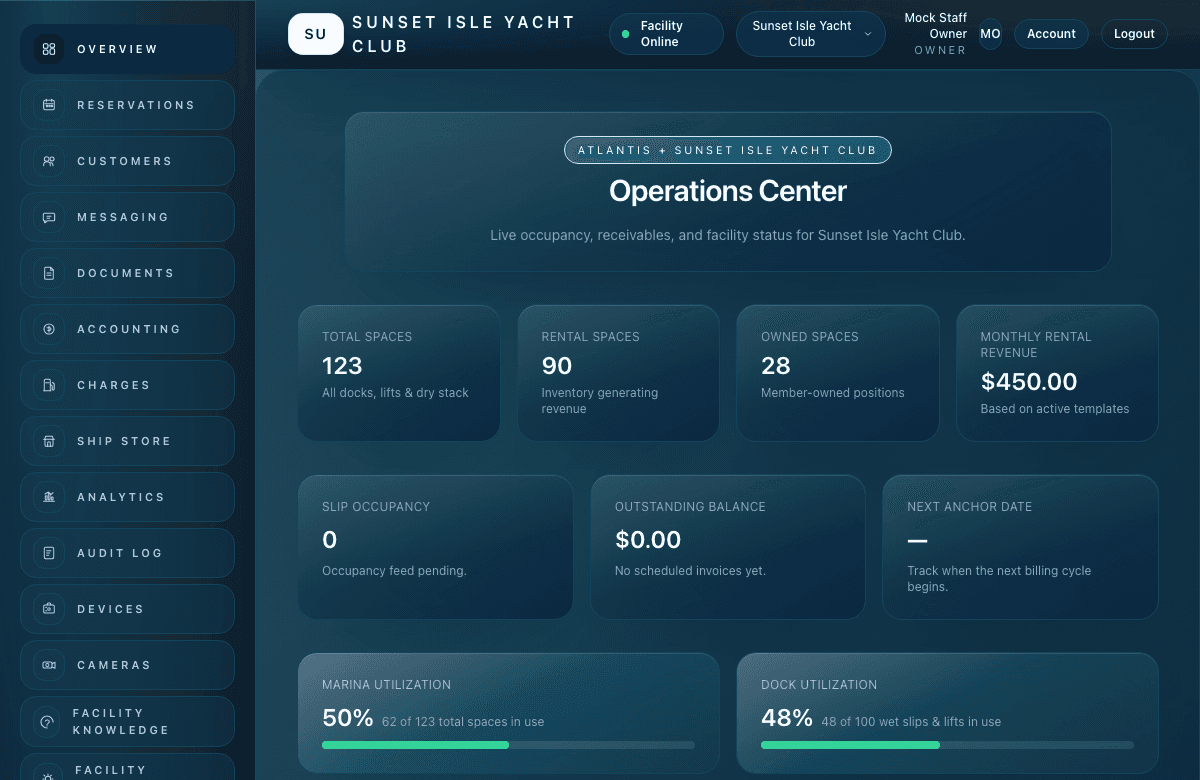Open the Rental Spaces card
Image resolution: width=1200 pixels, height=780 pixels.
coord(618,373)
